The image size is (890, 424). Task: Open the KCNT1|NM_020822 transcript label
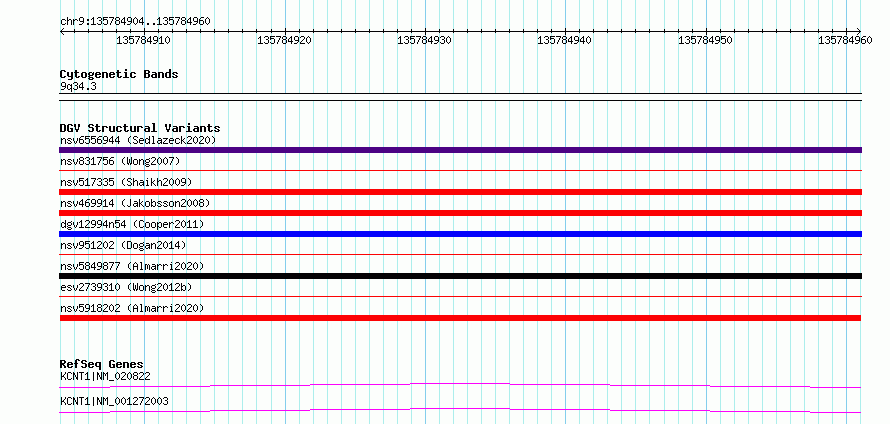coord(105,376)
